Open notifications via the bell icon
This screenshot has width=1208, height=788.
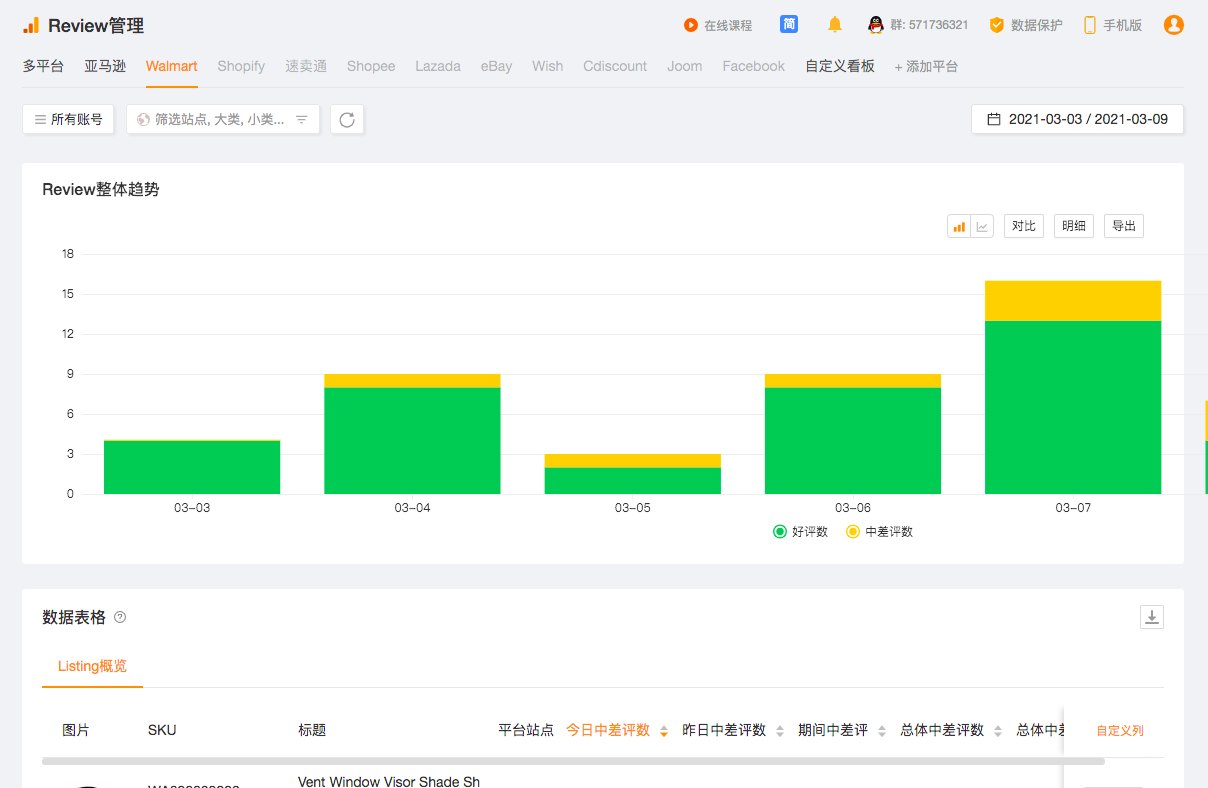pyautogui.click(x=834, y=25)
